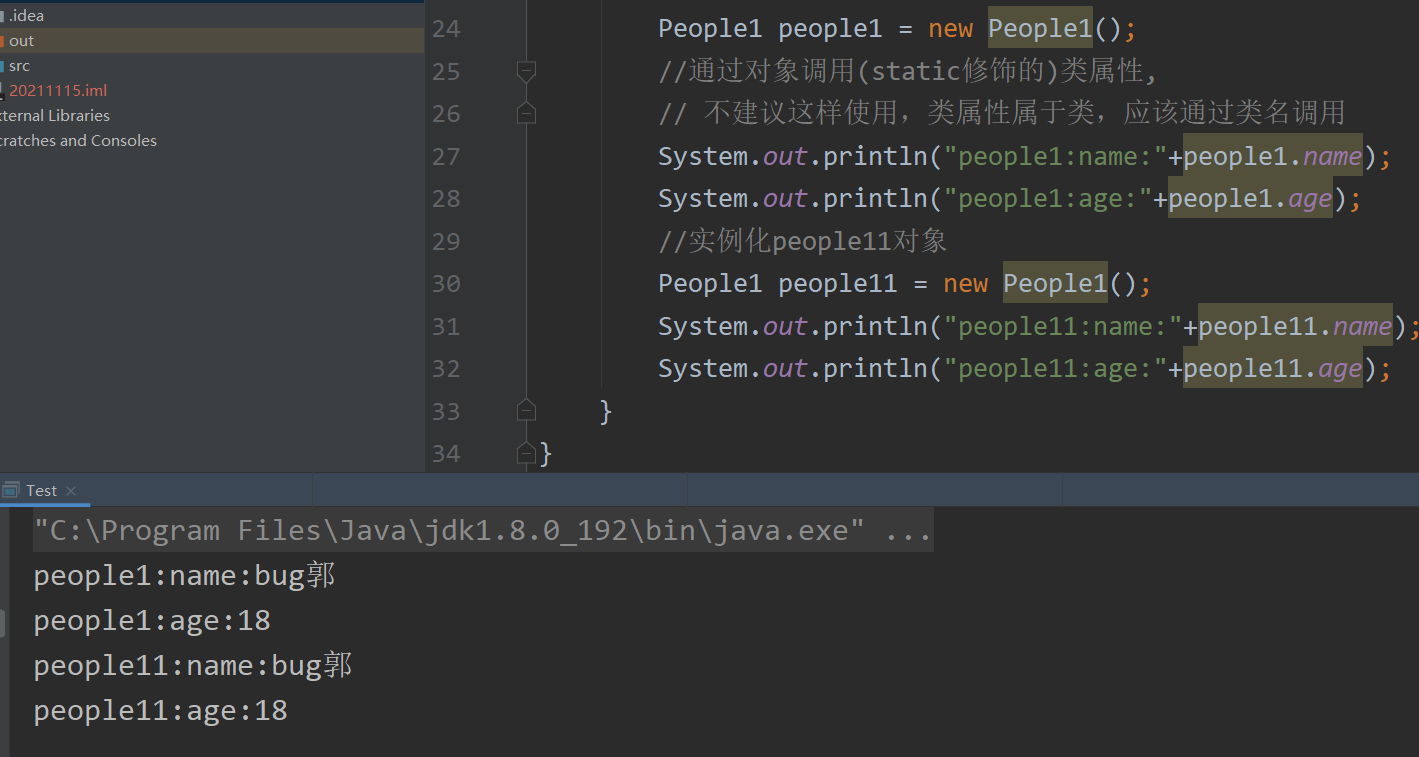
Task: Click the comment '//通过对象调用(static修饰的)类属性,'
Action: click(x=908, y=71)
